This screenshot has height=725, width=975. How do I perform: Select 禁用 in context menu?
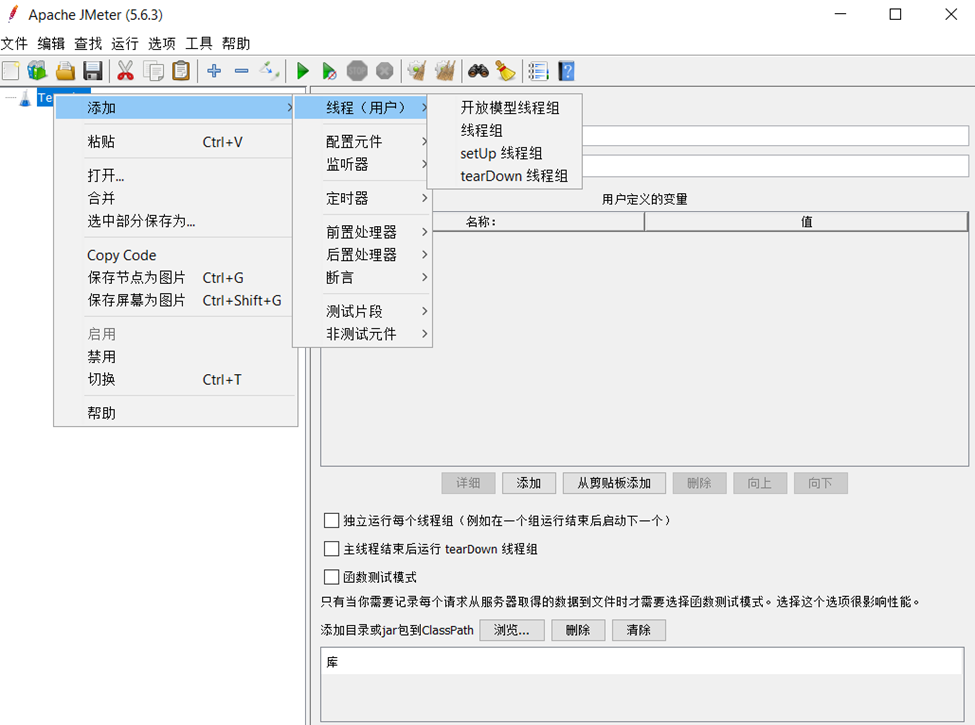174,357
